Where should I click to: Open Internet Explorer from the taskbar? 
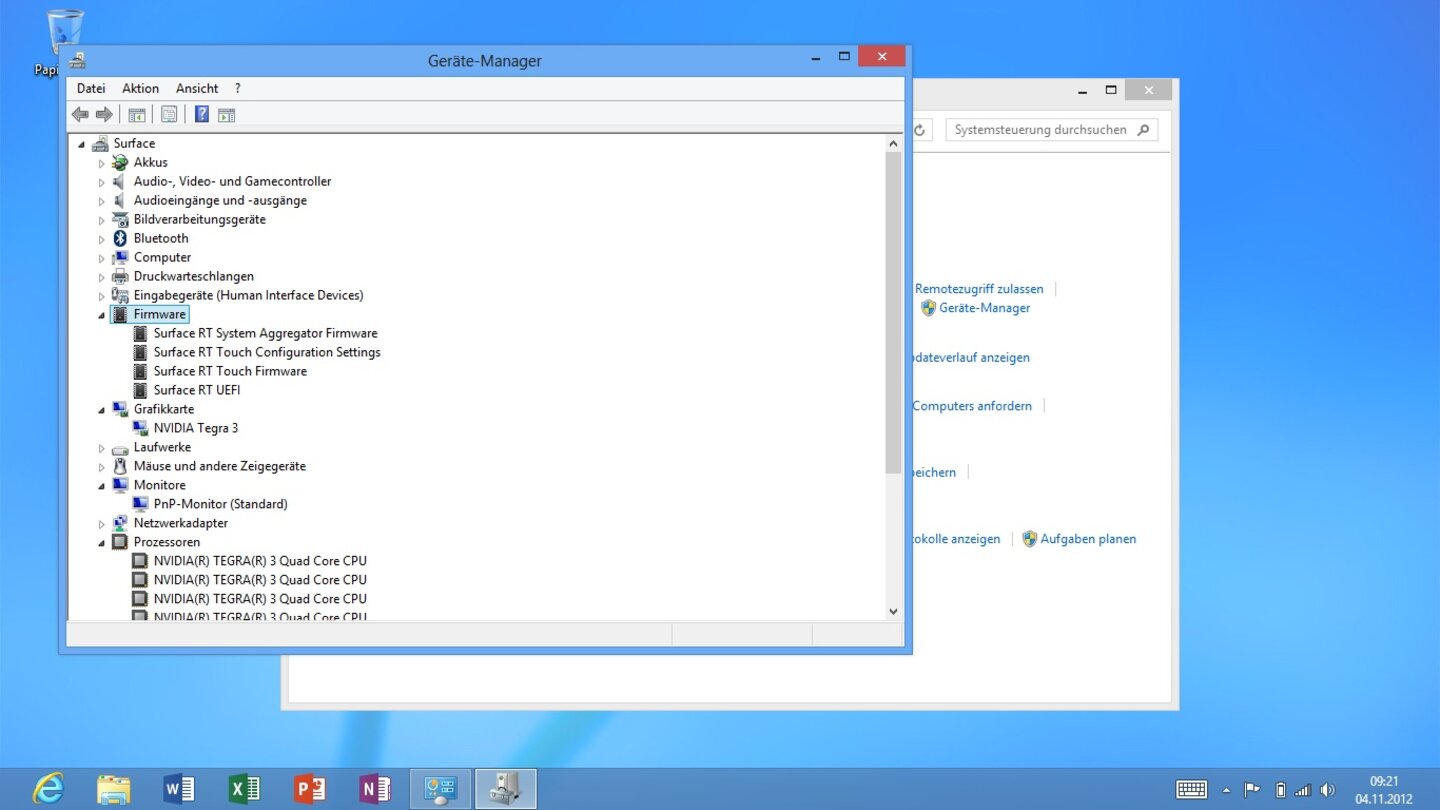tap(47, 789)
